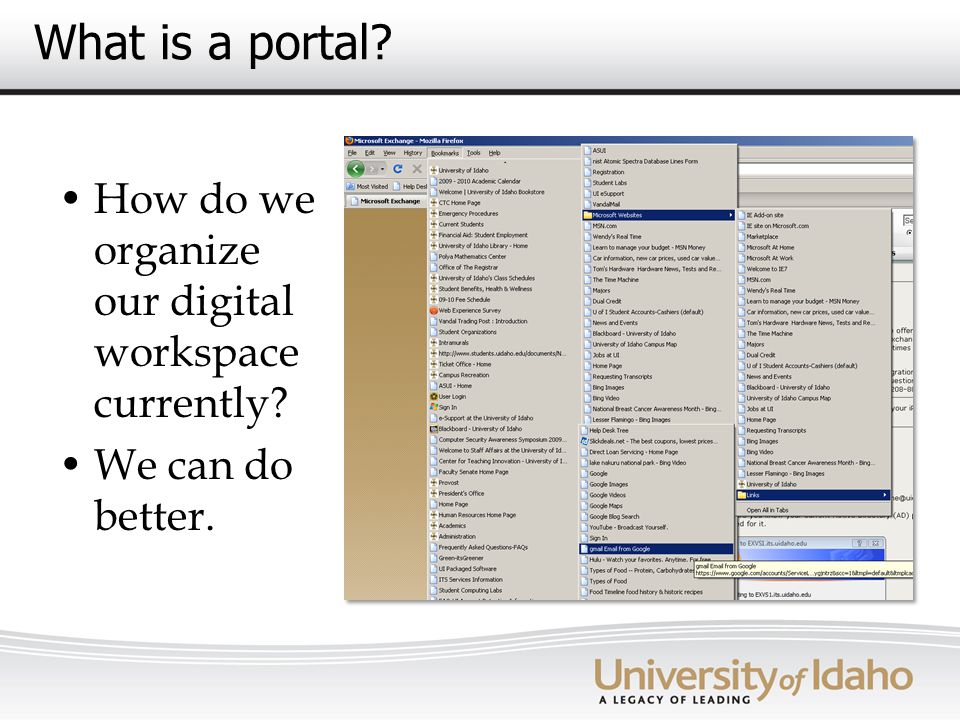Click the Links yellow folder icon
The image size is (960, 720).
pyautogui.click(x=741, y=495)
